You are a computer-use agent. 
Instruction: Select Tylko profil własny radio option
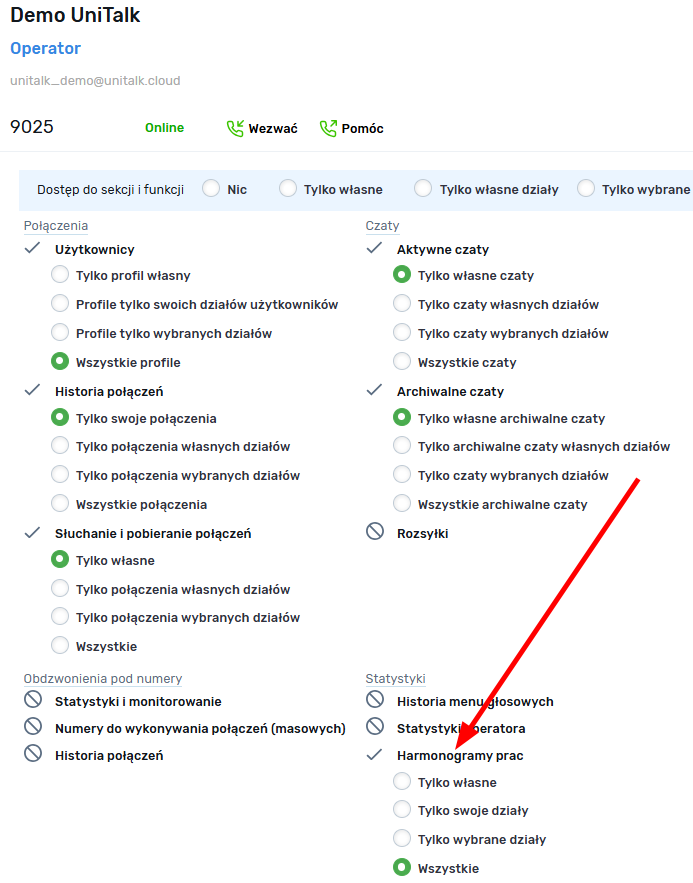click(60, 275)
